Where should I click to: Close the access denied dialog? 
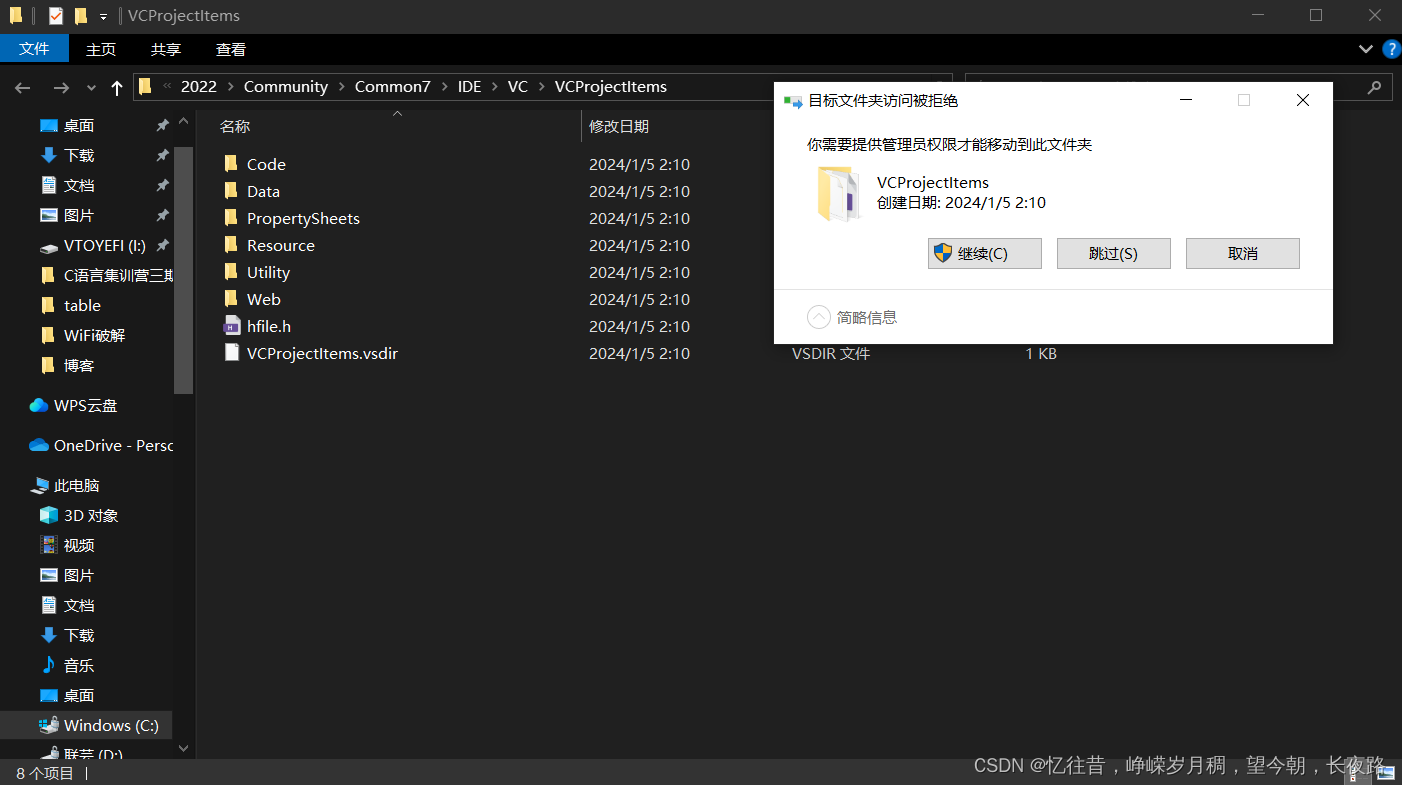pyautogui.click(x=1303, y=100)
